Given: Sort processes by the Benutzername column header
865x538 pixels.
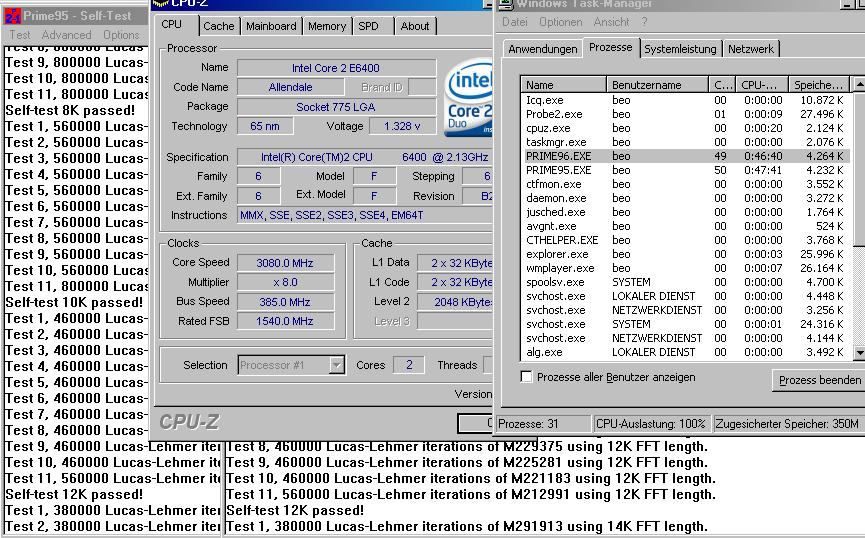Looking at the screenshot, I should point(657,85).
